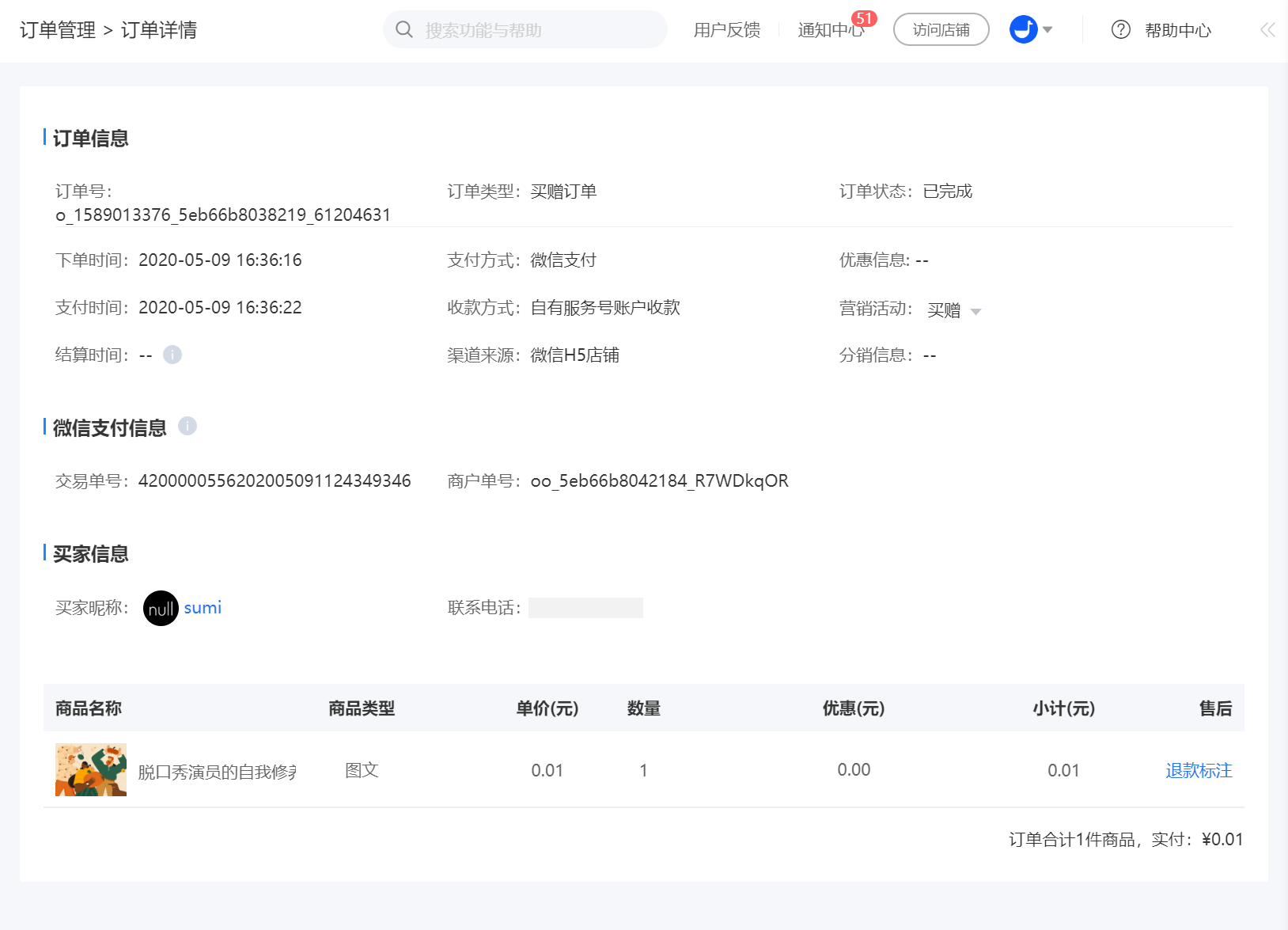
Task: Go back to 订单管理 breadcrumb
Action: pyautogui.click(x=58, y=30)
